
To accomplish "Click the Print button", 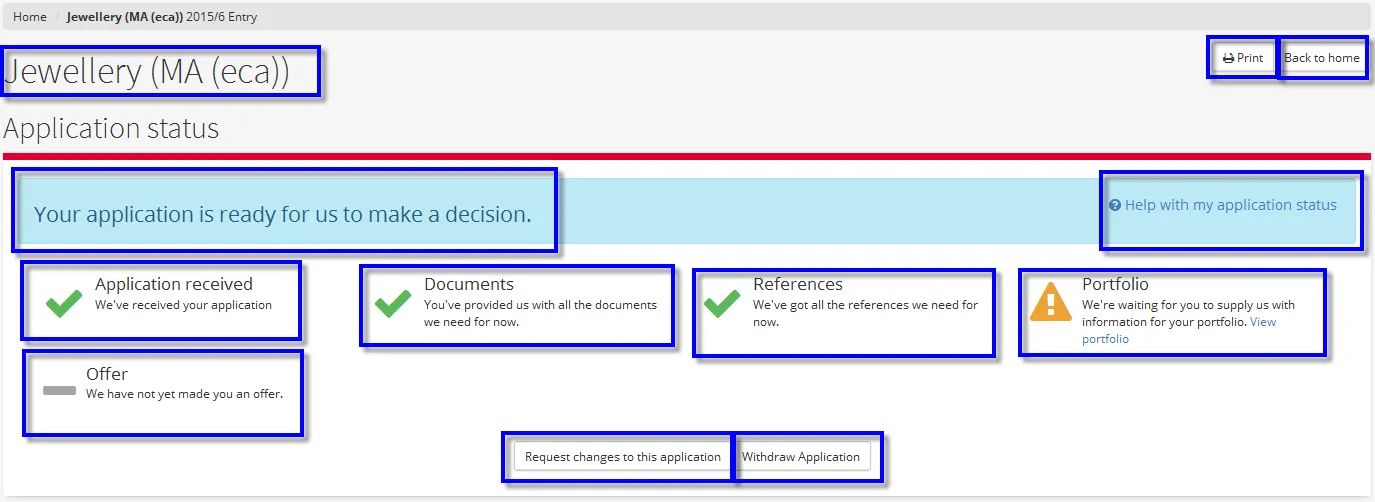I will 1243,58.
